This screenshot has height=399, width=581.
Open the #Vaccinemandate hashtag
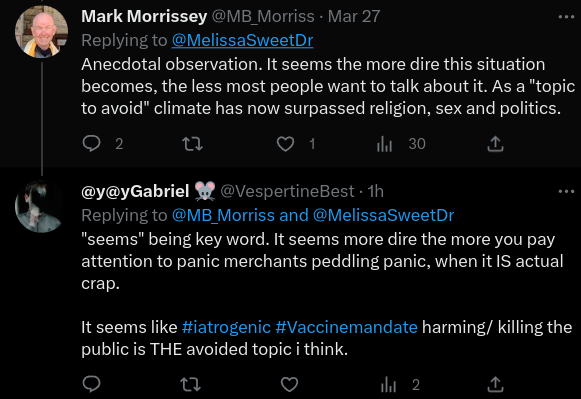pyautogui.click(x=346, y=327)
